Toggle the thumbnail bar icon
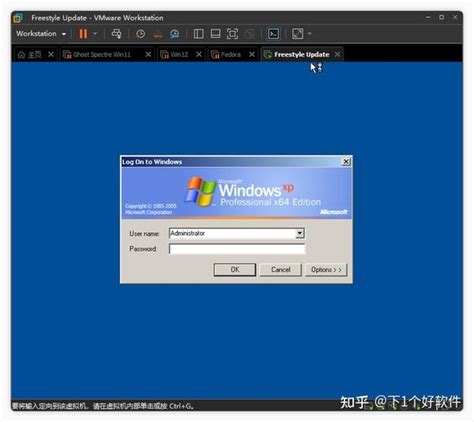The image size is (474, 422). (215, 34)
